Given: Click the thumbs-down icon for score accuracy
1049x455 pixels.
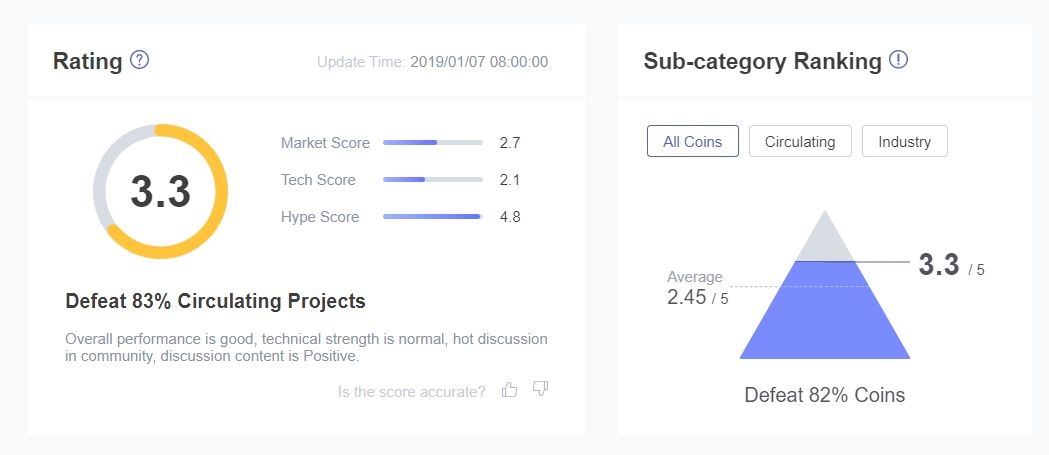Looking at the screenshot, I should tap(541, 389).
